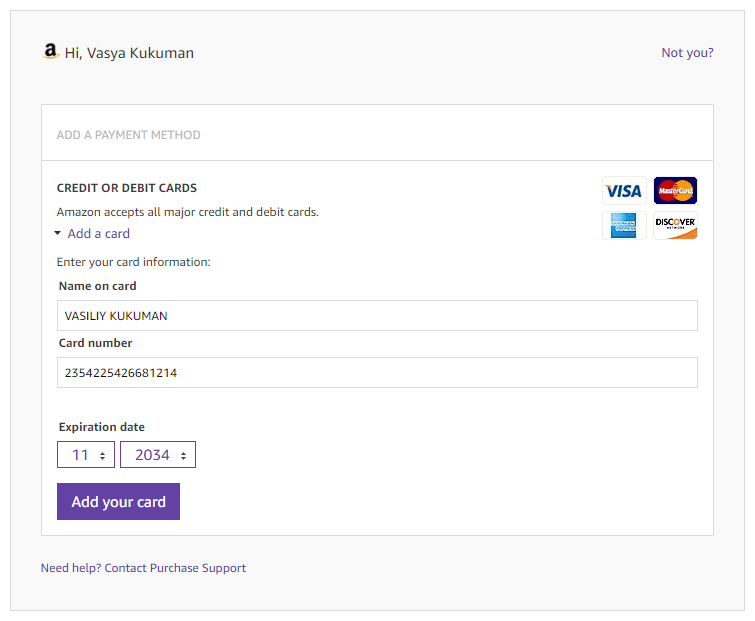This screenshot has width=755, height=621.
Task: Focus the Name on card field
Action: [377, 316]
